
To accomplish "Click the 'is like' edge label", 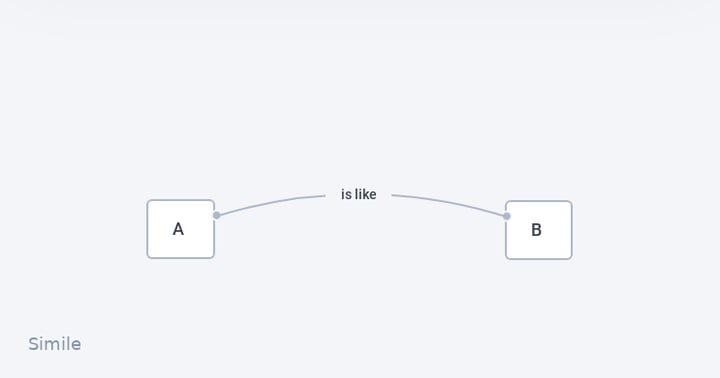I will pos(359,194).
